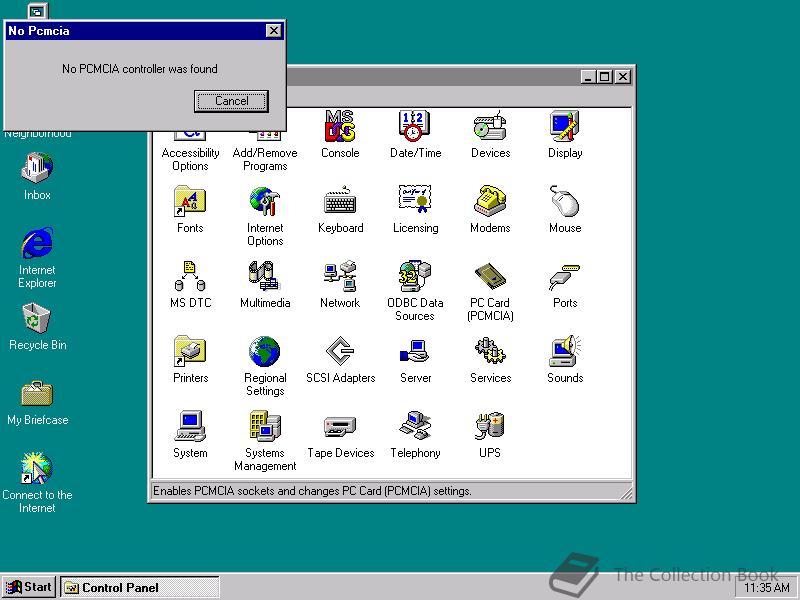This screenshot has height=600, width=800.
Task: Maximize the Control Panel window
Action: click(604, 77)
